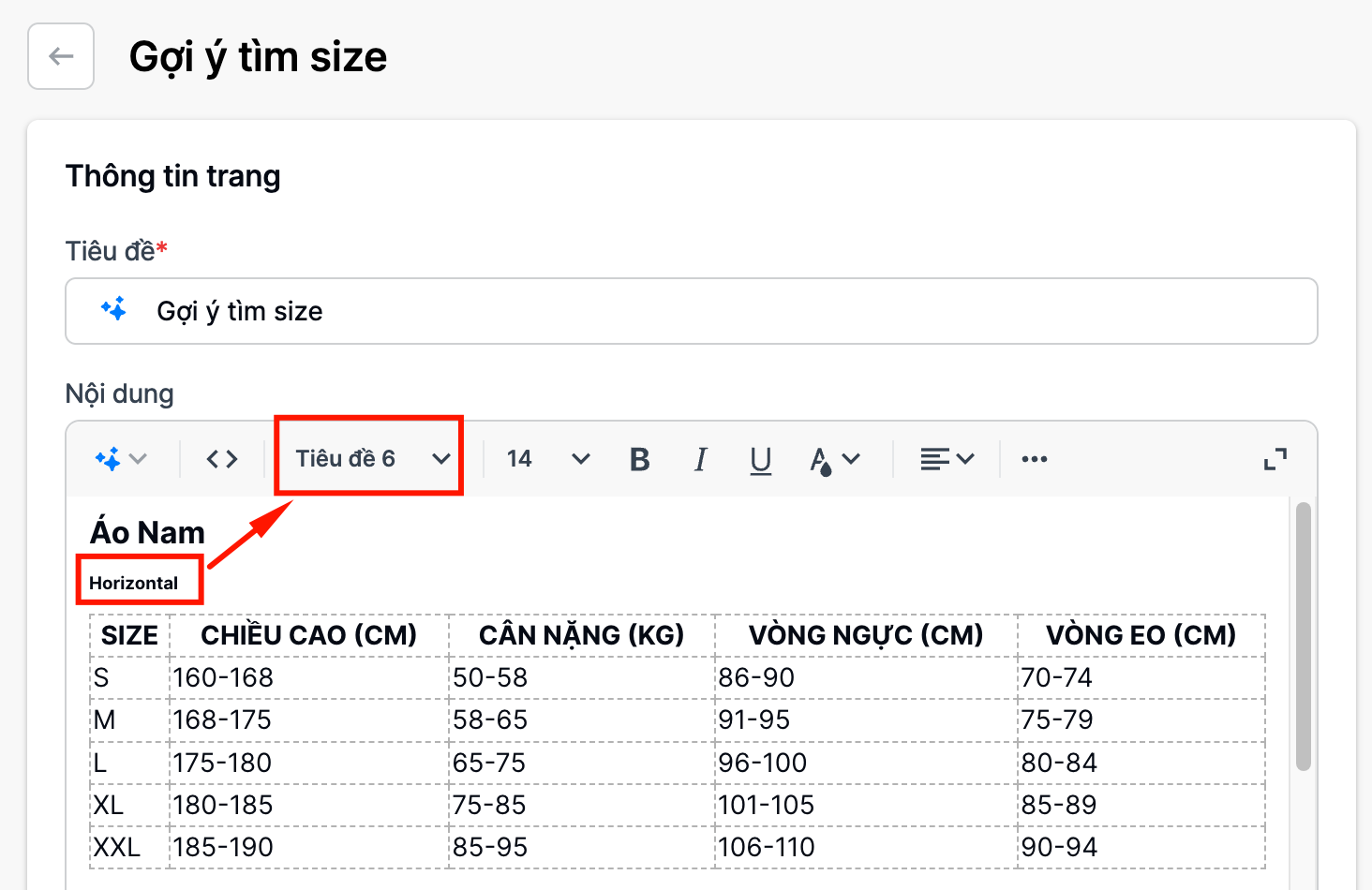Toggle underline formatting
The image size is (1372, 890).
coord(760,459)
